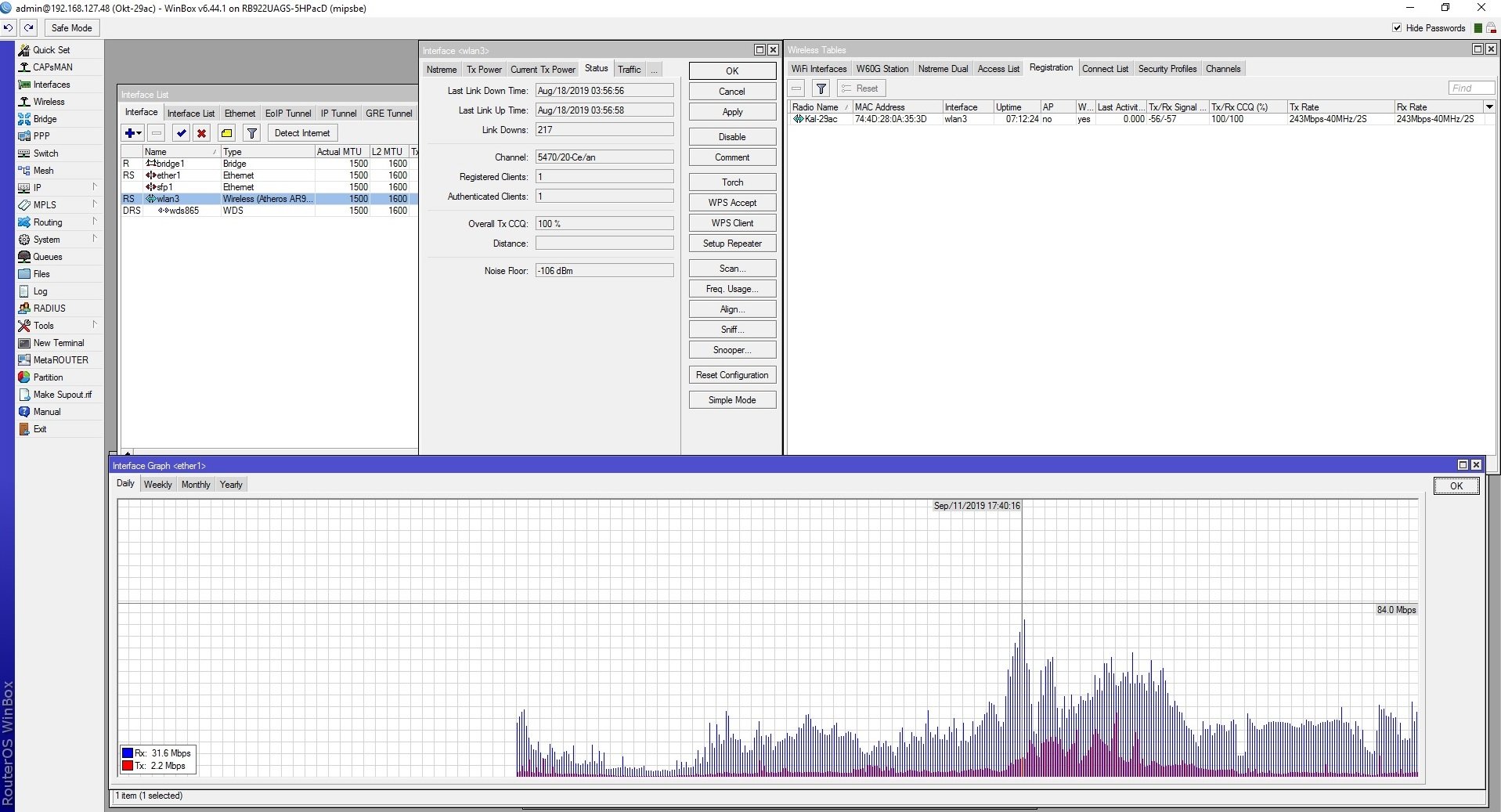This screenshot has width=1501, height=812.
Task: Click the Redo arrow icon
Action: (x=29, y=27)
